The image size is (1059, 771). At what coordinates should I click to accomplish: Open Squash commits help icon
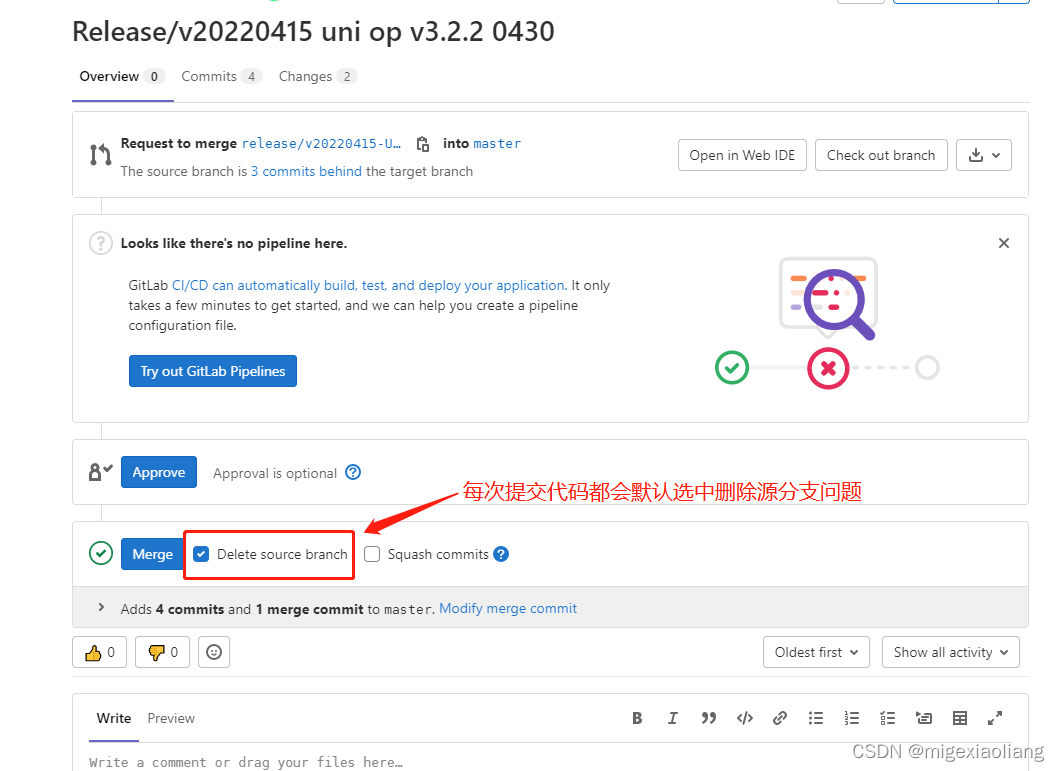[500, 554]
